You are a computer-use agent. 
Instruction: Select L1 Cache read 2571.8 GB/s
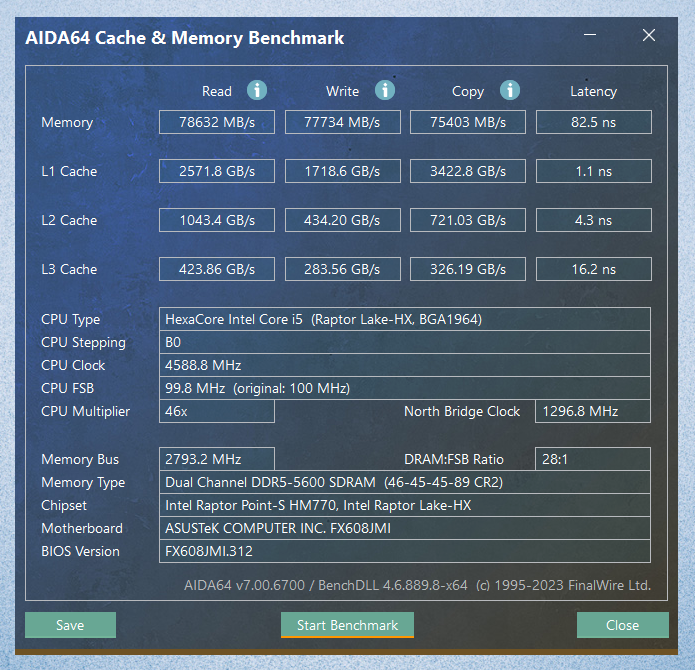[x=217, y=171]
